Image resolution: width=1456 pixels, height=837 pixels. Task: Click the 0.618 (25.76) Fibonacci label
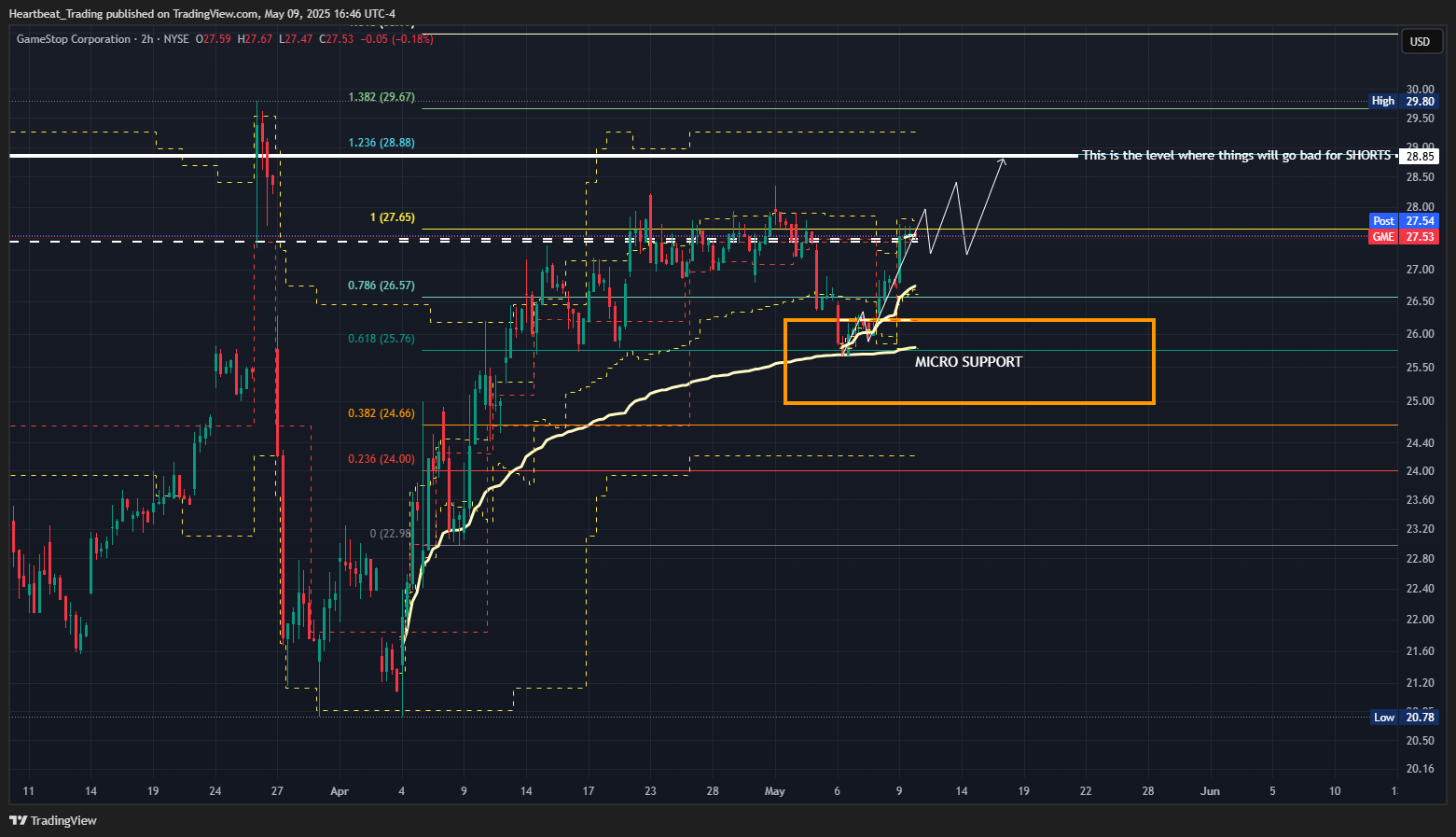click(381, 339)
